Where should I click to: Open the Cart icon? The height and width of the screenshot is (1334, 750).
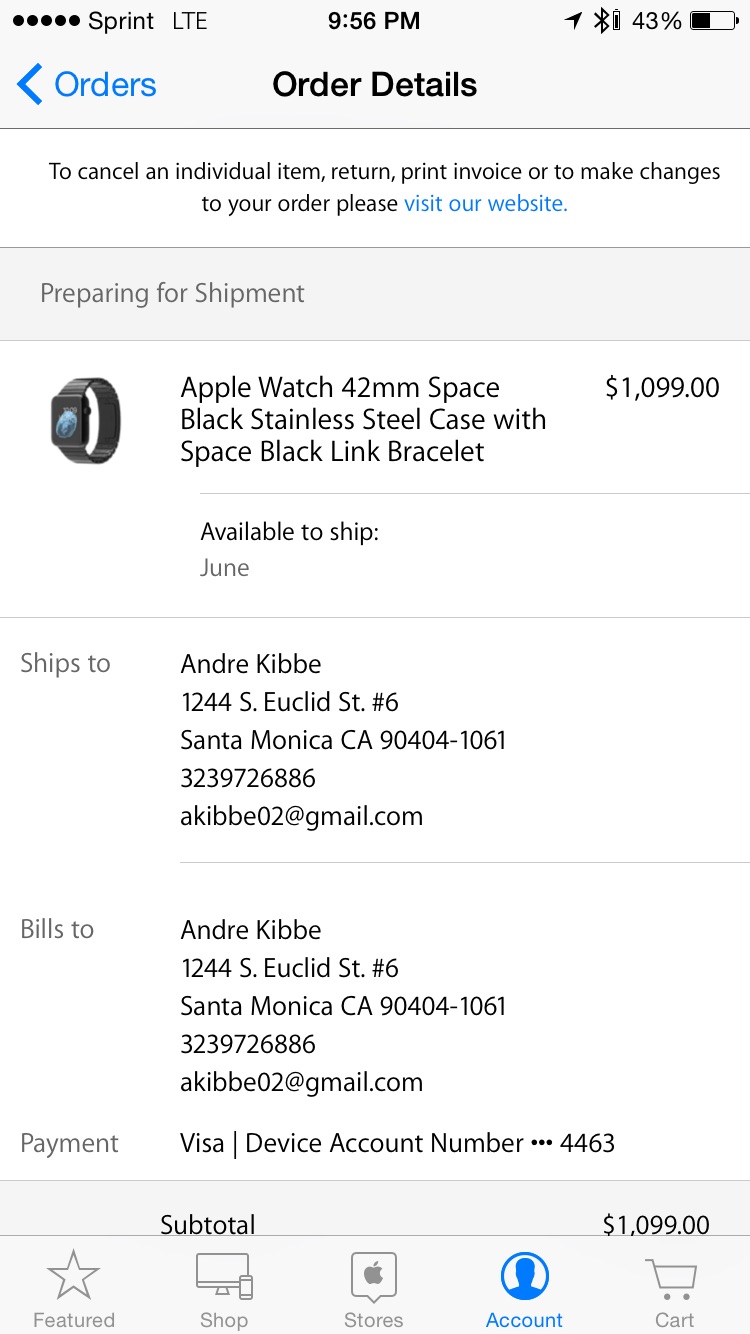[673, 1276]
